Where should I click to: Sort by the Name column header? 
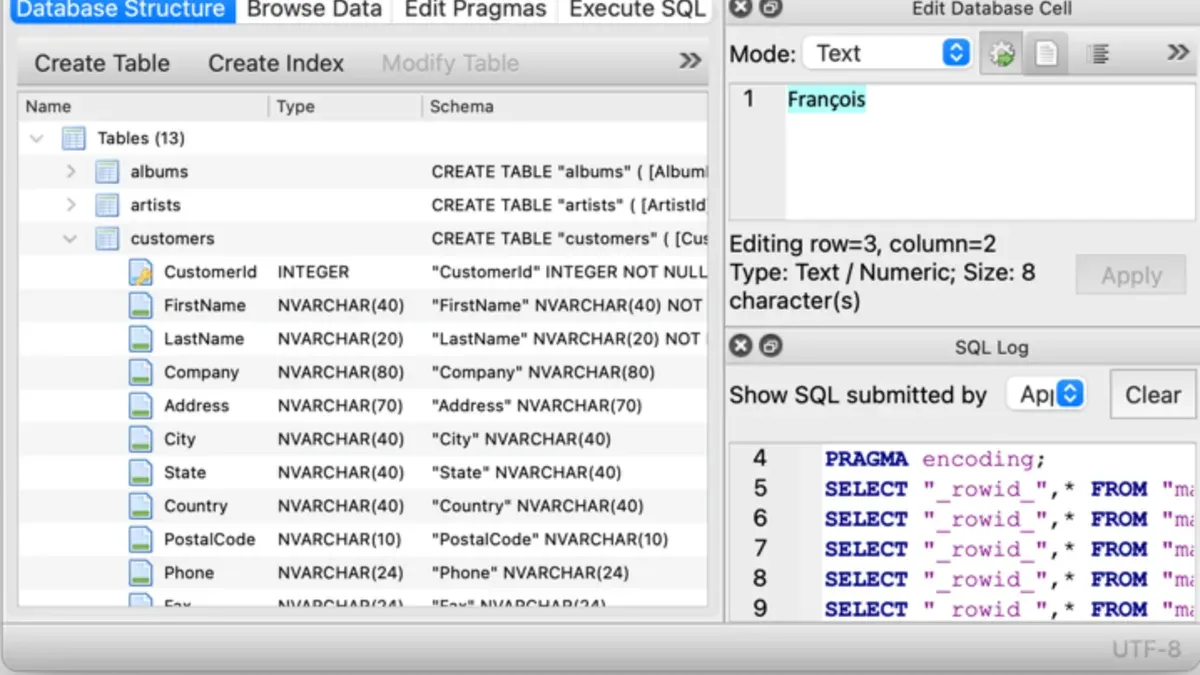[143, 106]
